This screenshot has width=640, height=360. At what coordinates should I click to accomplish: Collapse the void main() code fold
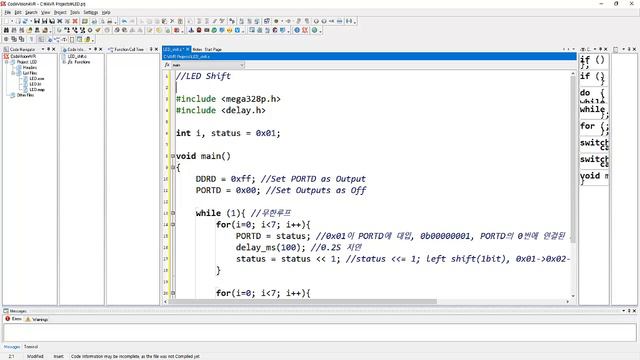173,156
